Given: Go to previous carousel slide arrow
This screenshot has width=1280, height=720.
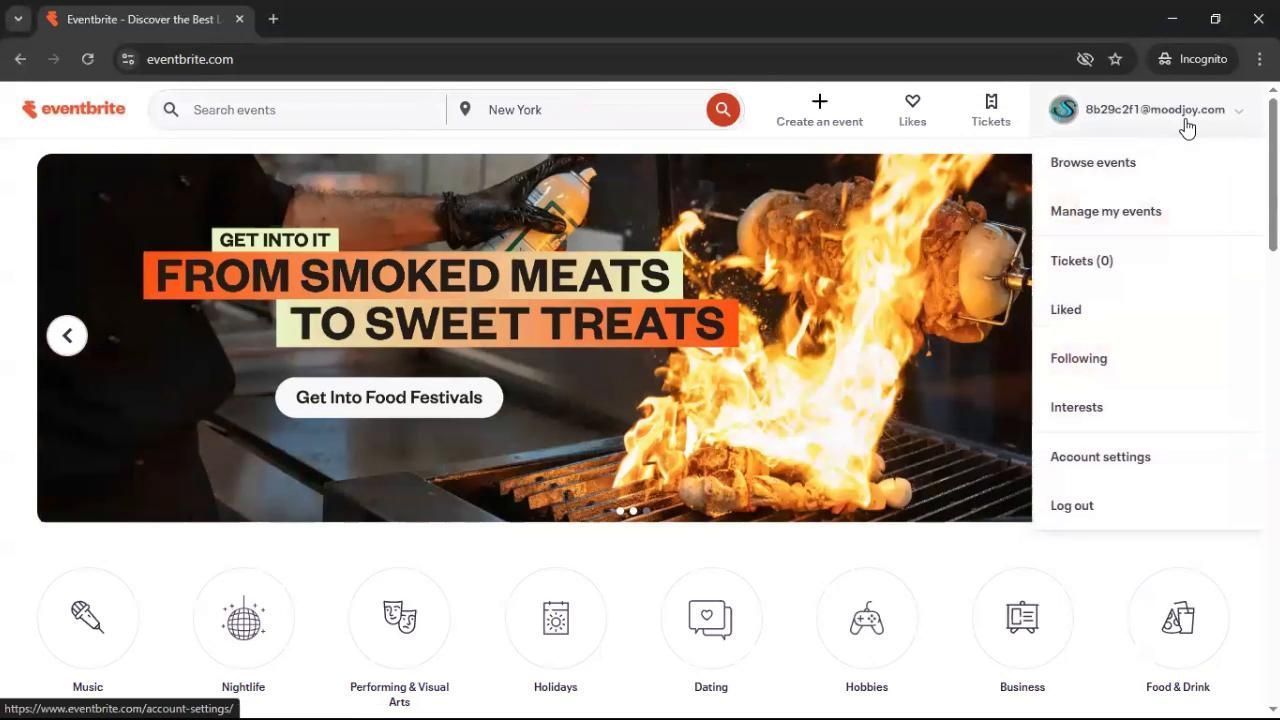Looking at the screenshot, I should [x=67, y=336].
